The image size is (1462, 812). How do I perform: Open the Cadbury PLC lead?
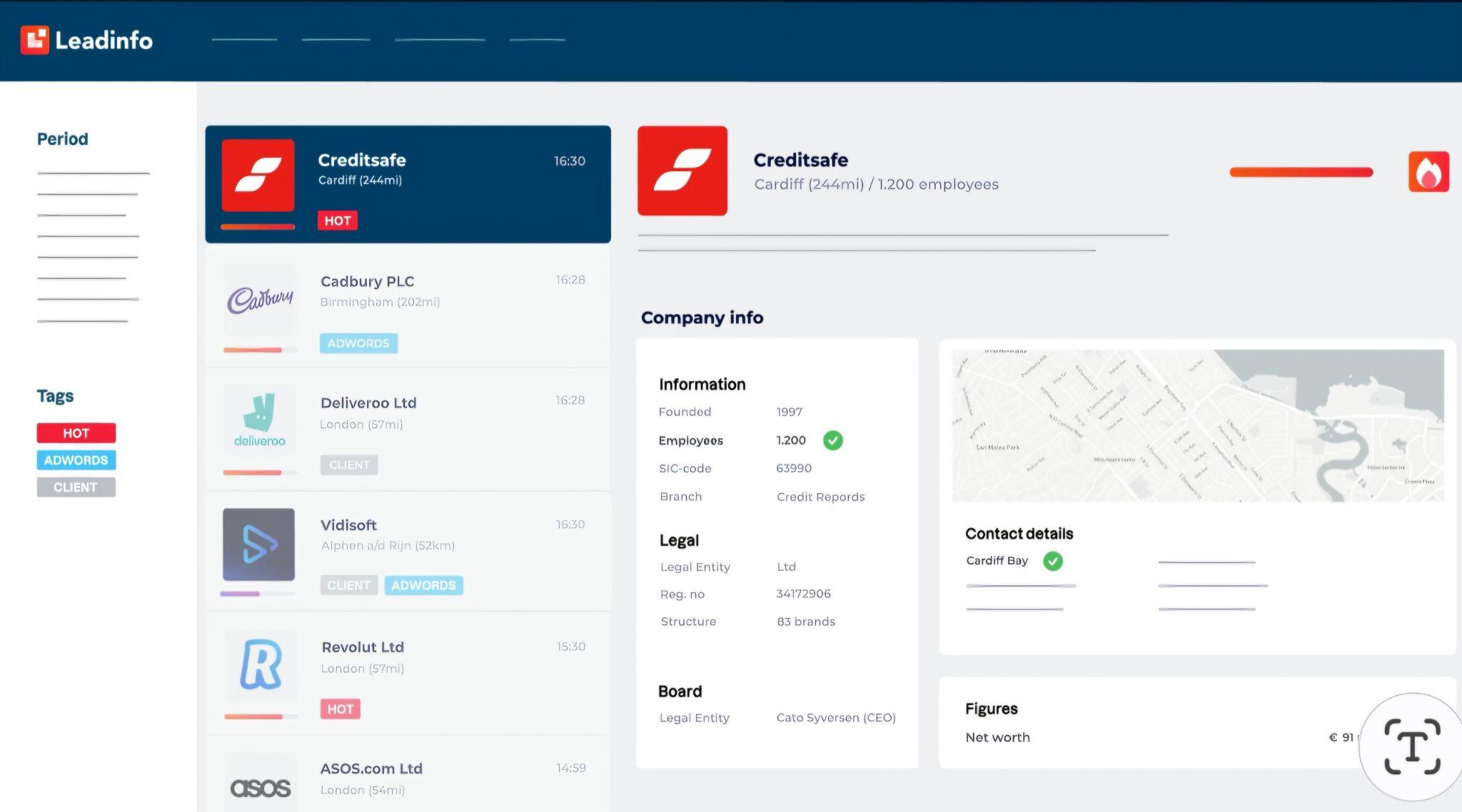(408, 308)
